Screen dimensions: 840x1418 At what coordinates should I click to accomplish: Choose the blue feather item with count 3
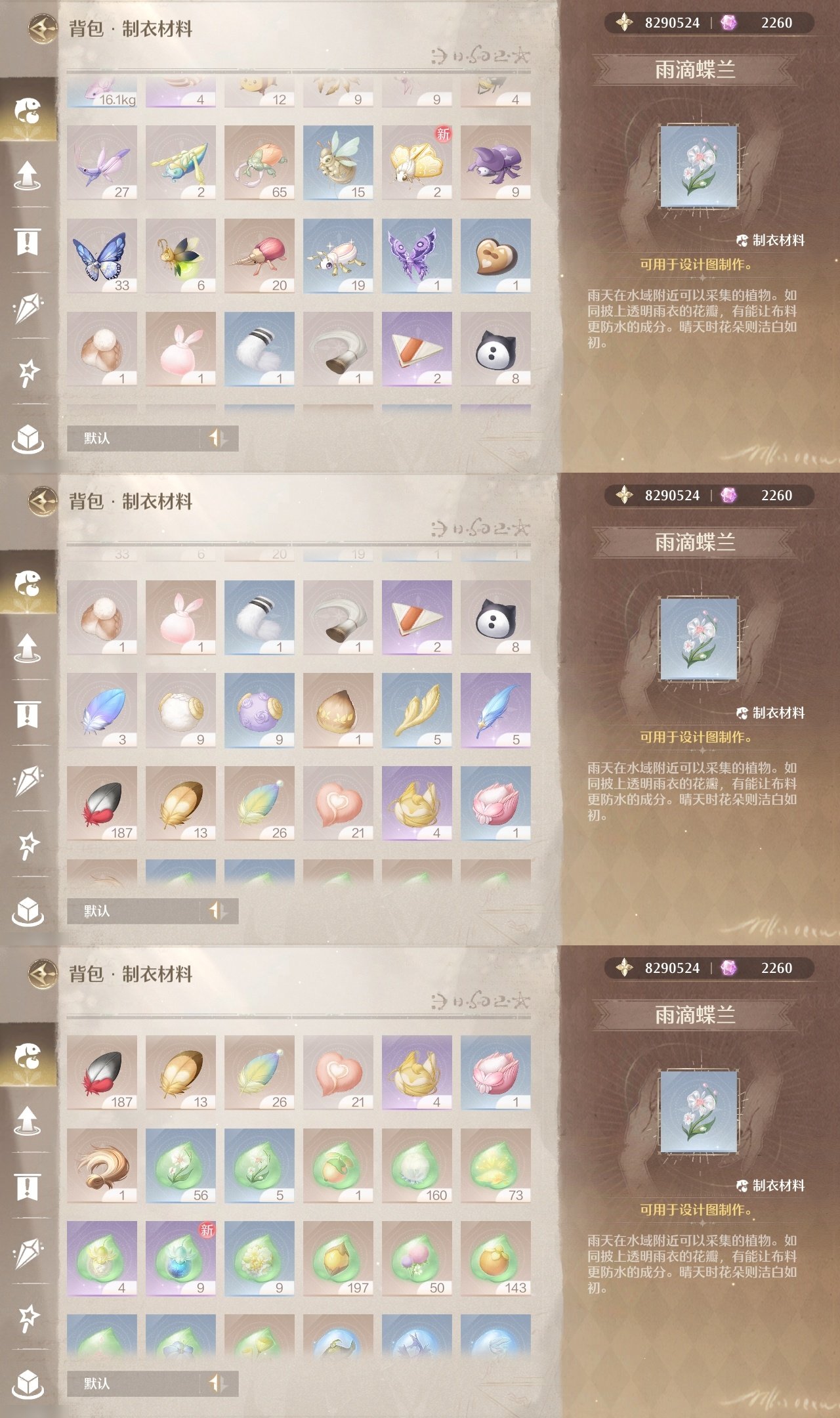[x=102, y=710]
